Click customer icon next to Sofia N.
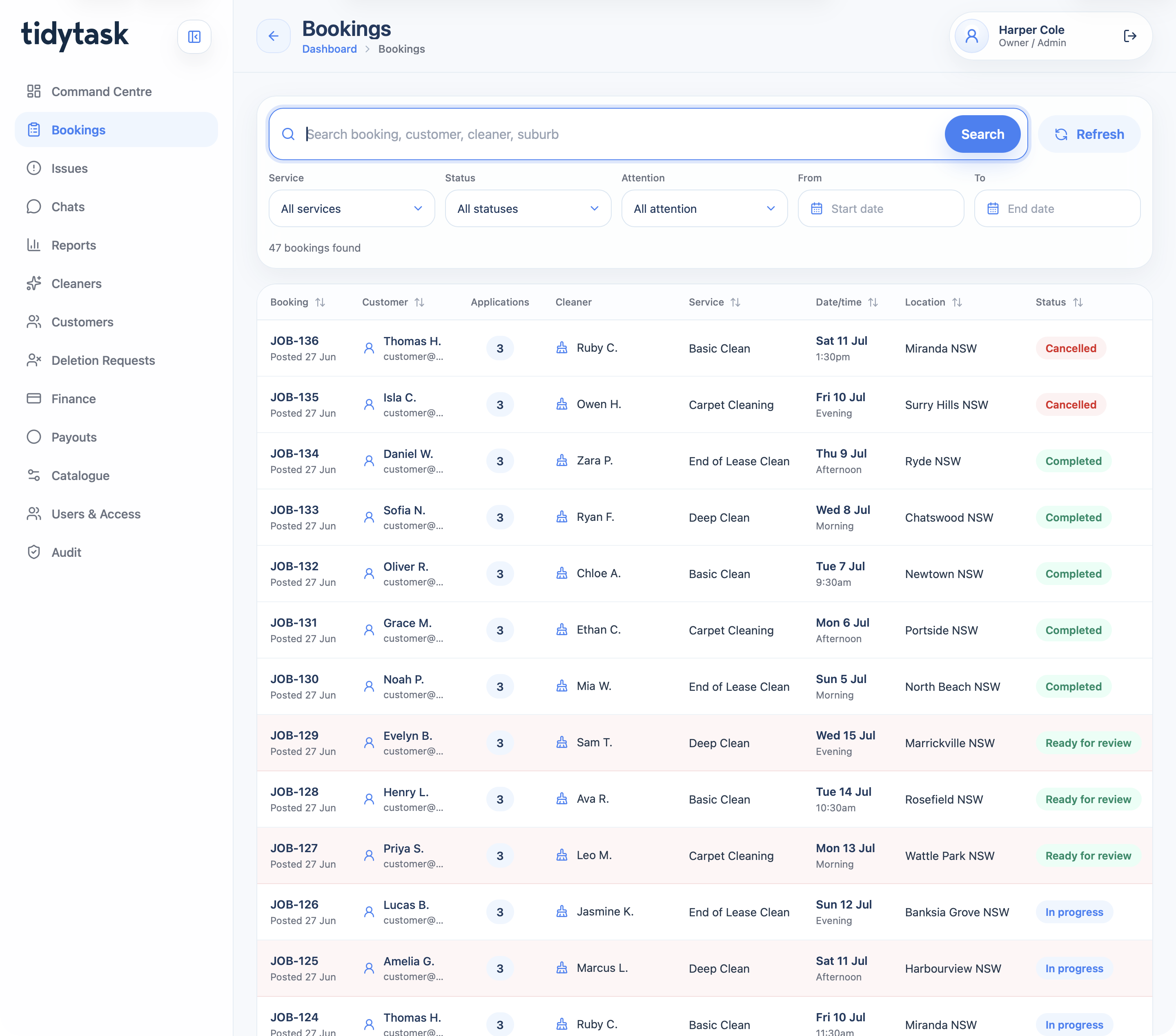 click(369, 518)
